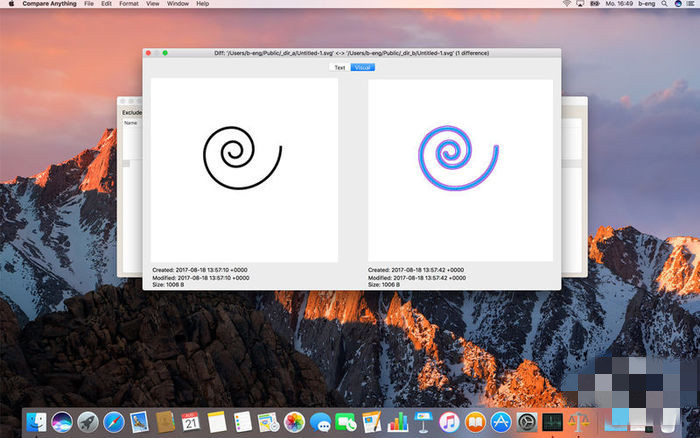Open Reminders list icon in dock
This screenshot has height=438, width=700.
(x=242, y=422)
